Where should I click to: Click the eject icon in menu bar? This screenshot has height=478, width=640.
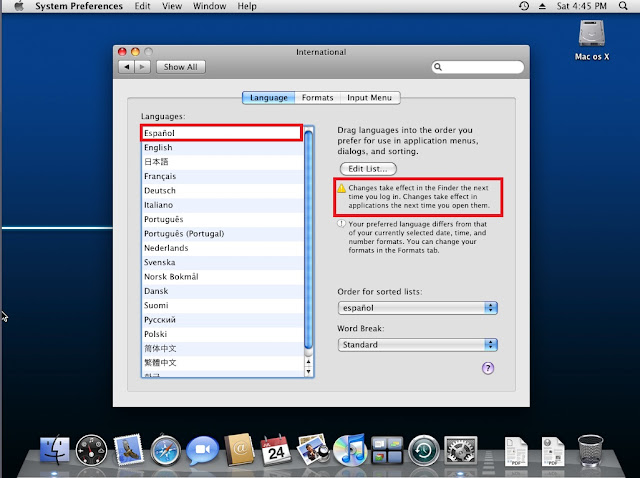pos(542,6)
